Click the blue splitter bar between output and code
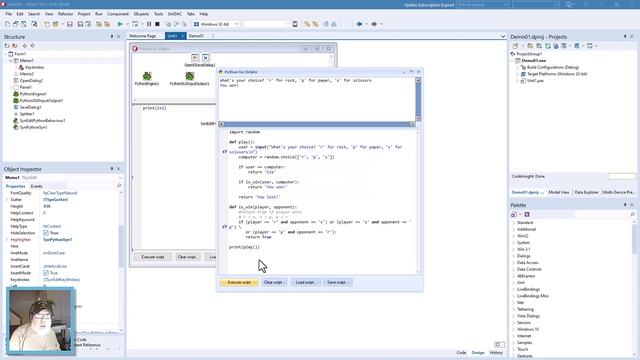640x360 pixels. (317, 124)
